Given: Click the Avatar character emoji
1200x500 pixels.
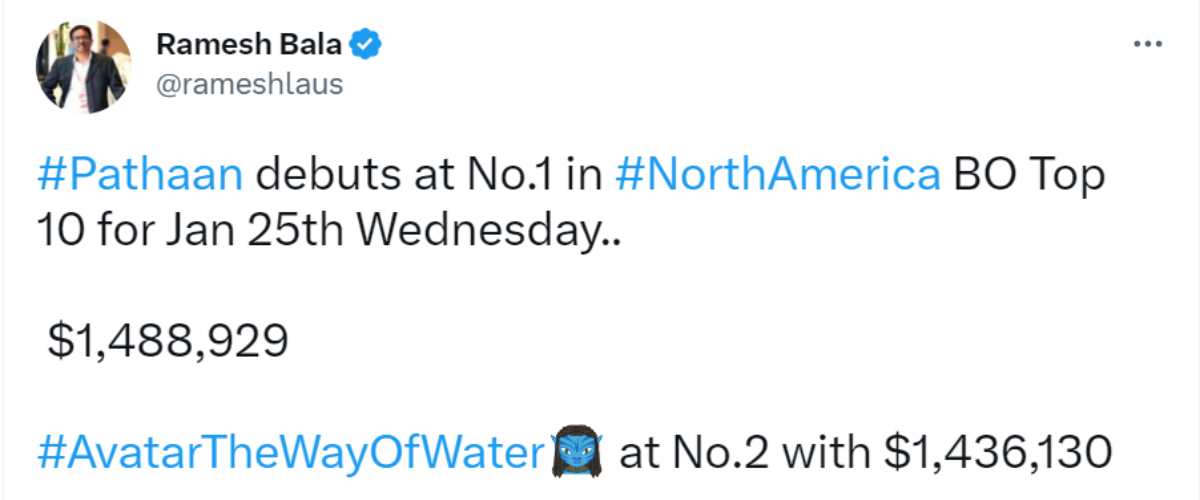Looking at the screenshot, I should click(578, 453).
